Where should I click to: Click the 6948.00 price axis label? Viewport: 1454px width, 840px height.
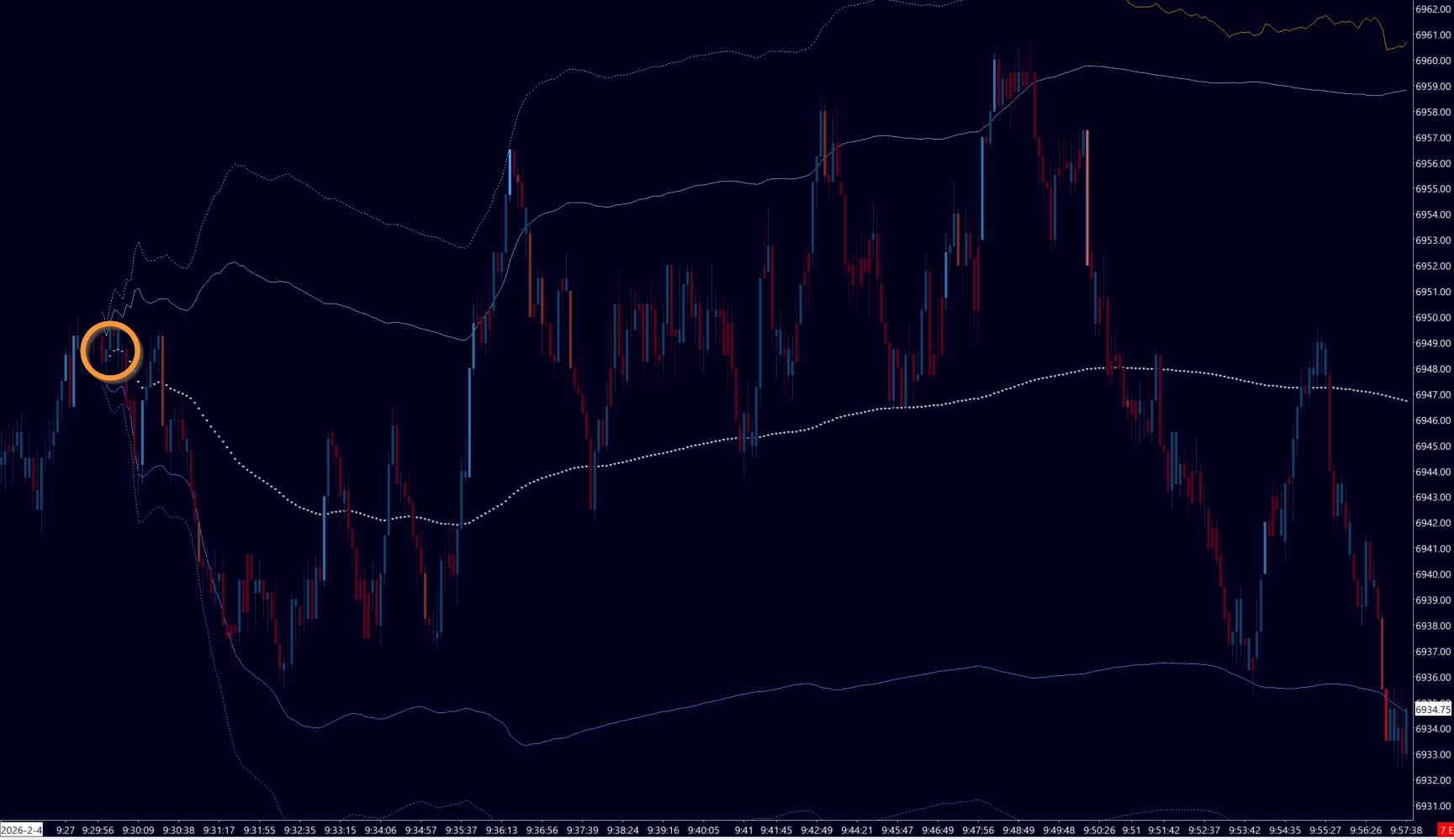[x=1433, y=369]
